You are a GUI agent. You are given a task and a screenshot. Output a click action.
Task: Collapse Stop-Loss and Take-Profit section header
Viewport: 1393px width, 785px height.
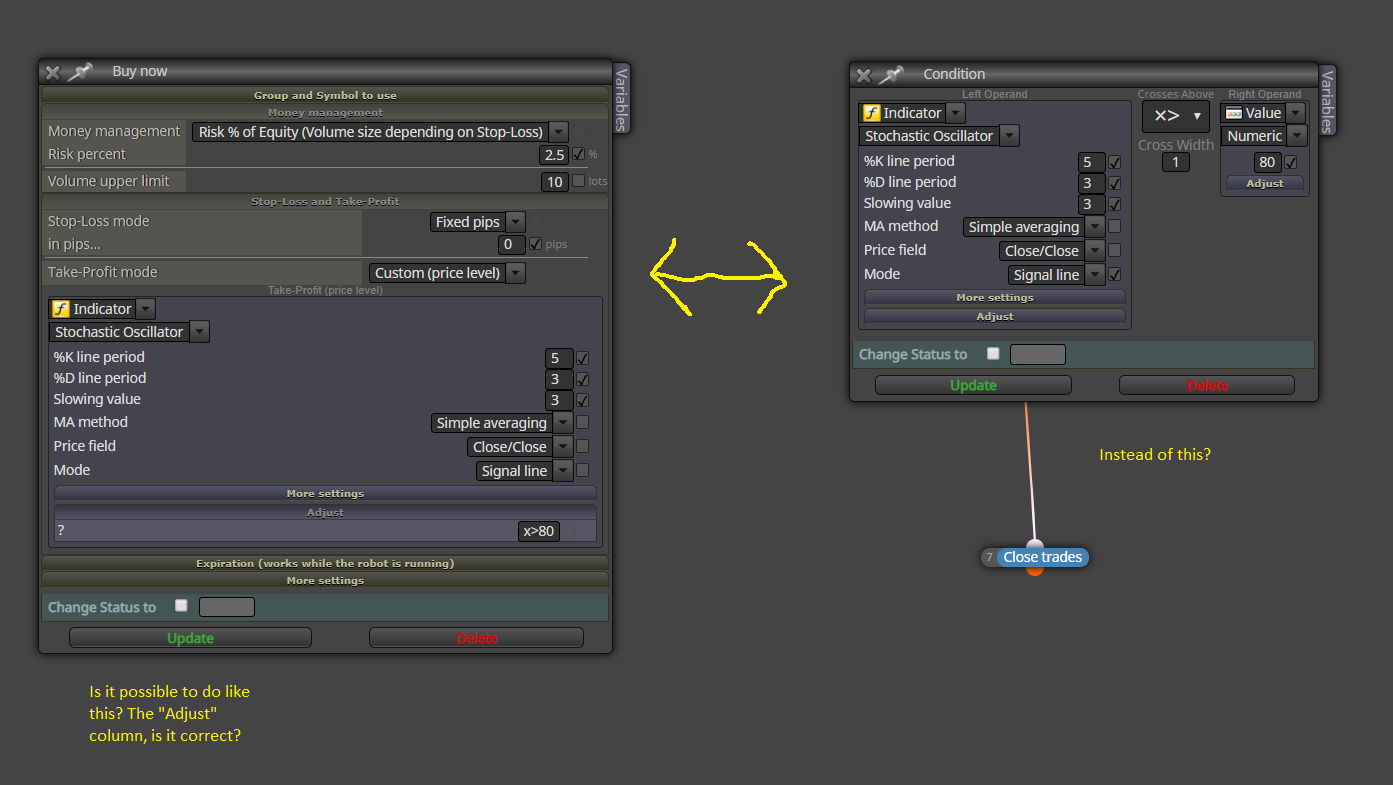(325, 201)
